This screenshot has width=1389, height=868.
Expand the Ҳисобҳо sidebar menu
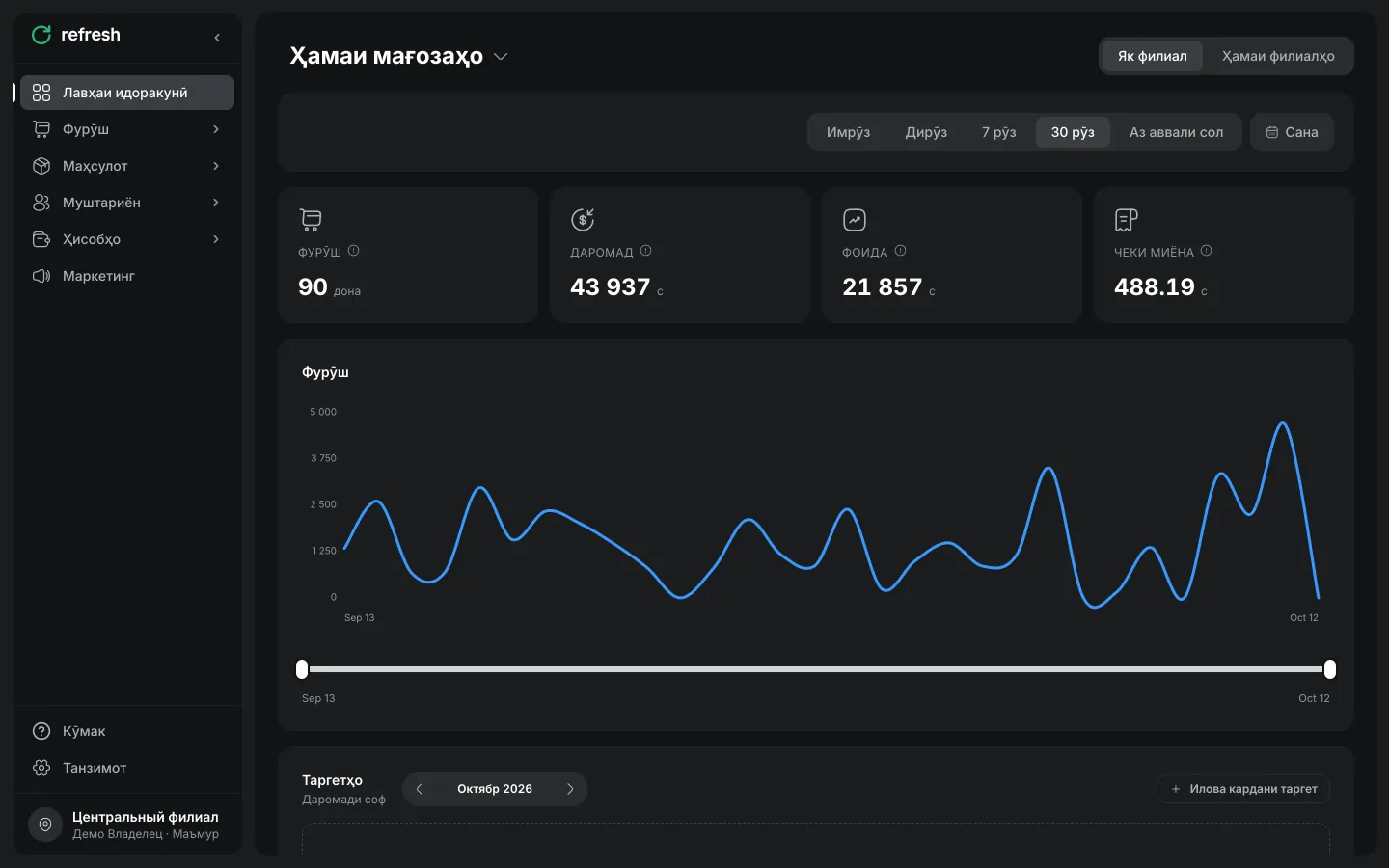point(127,239)
